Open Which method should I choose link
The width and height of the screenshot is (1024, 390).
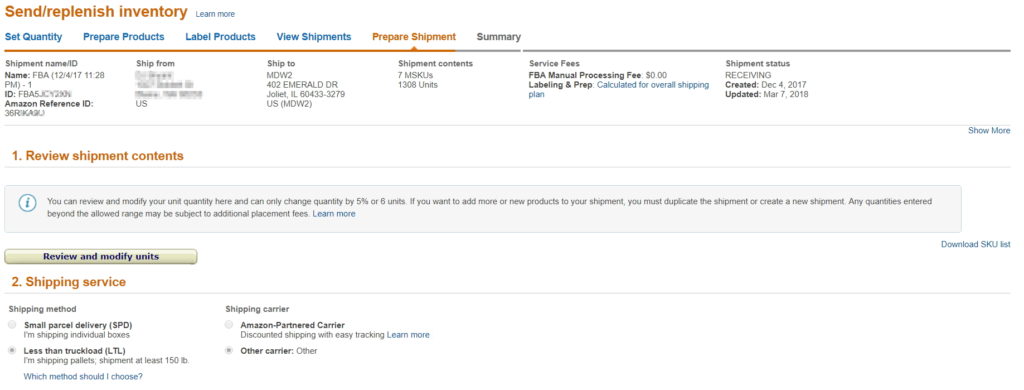tap(83, 376)
